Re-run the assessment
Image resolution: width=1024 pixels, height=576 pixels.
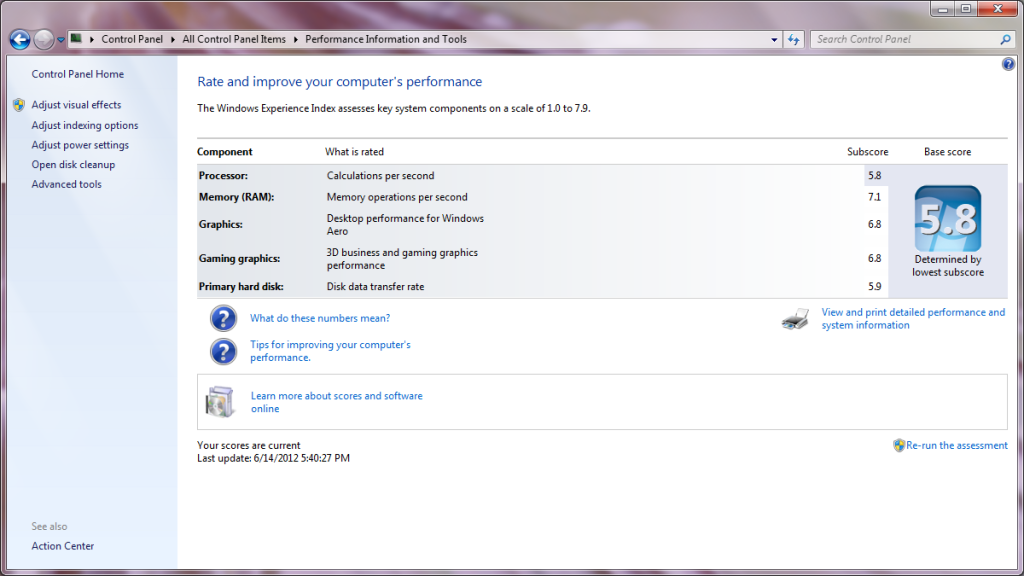click(x=956, y=446)
